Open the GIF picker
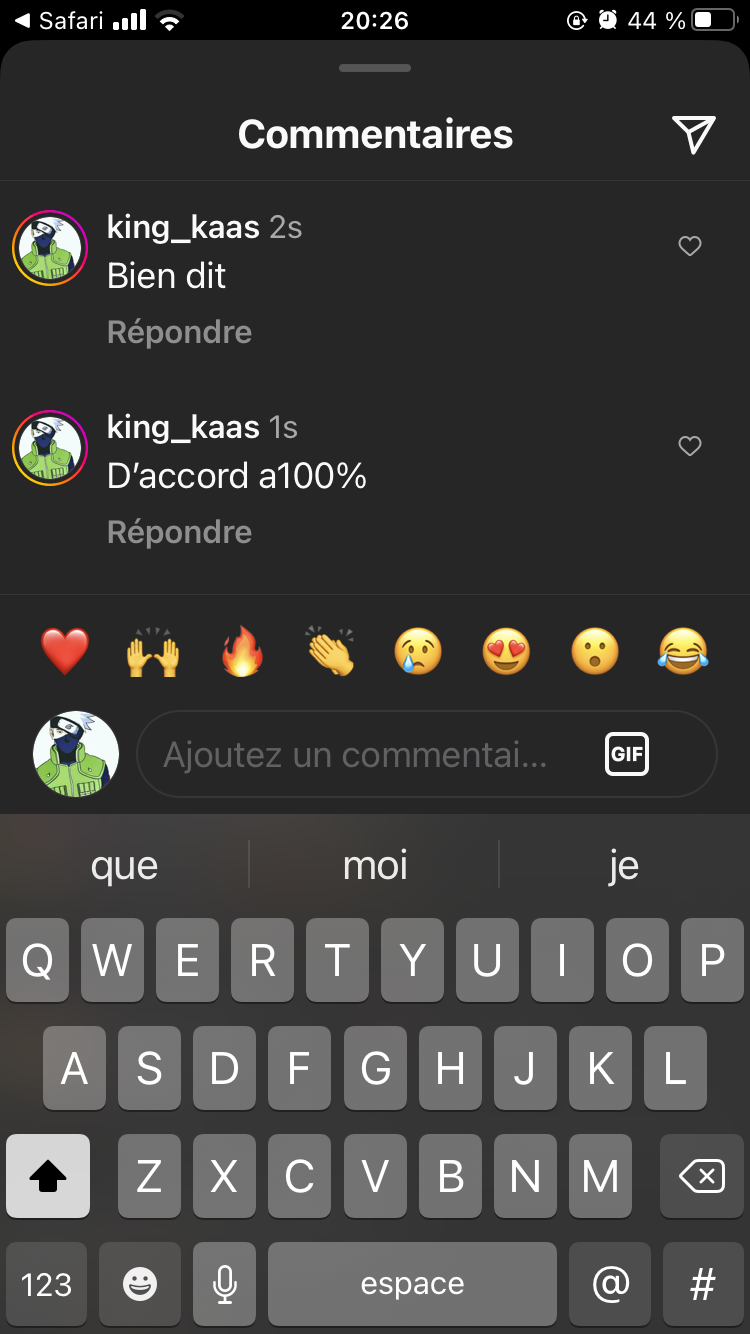The height and width of the screenshot is (1334, 750). click(x=627, y=754)
